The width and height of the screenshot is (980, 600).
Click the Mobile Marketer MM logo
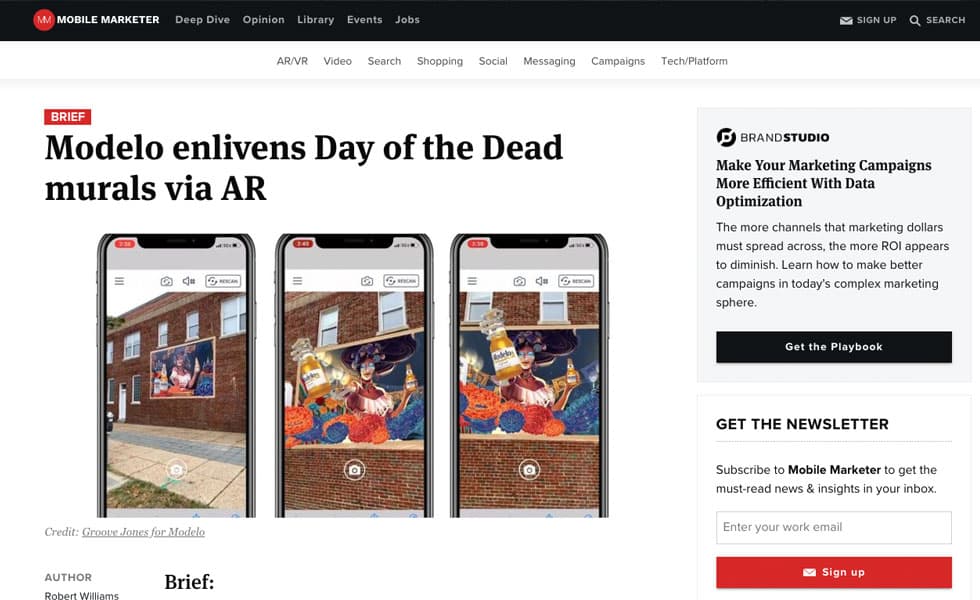(x=43, y=20)
